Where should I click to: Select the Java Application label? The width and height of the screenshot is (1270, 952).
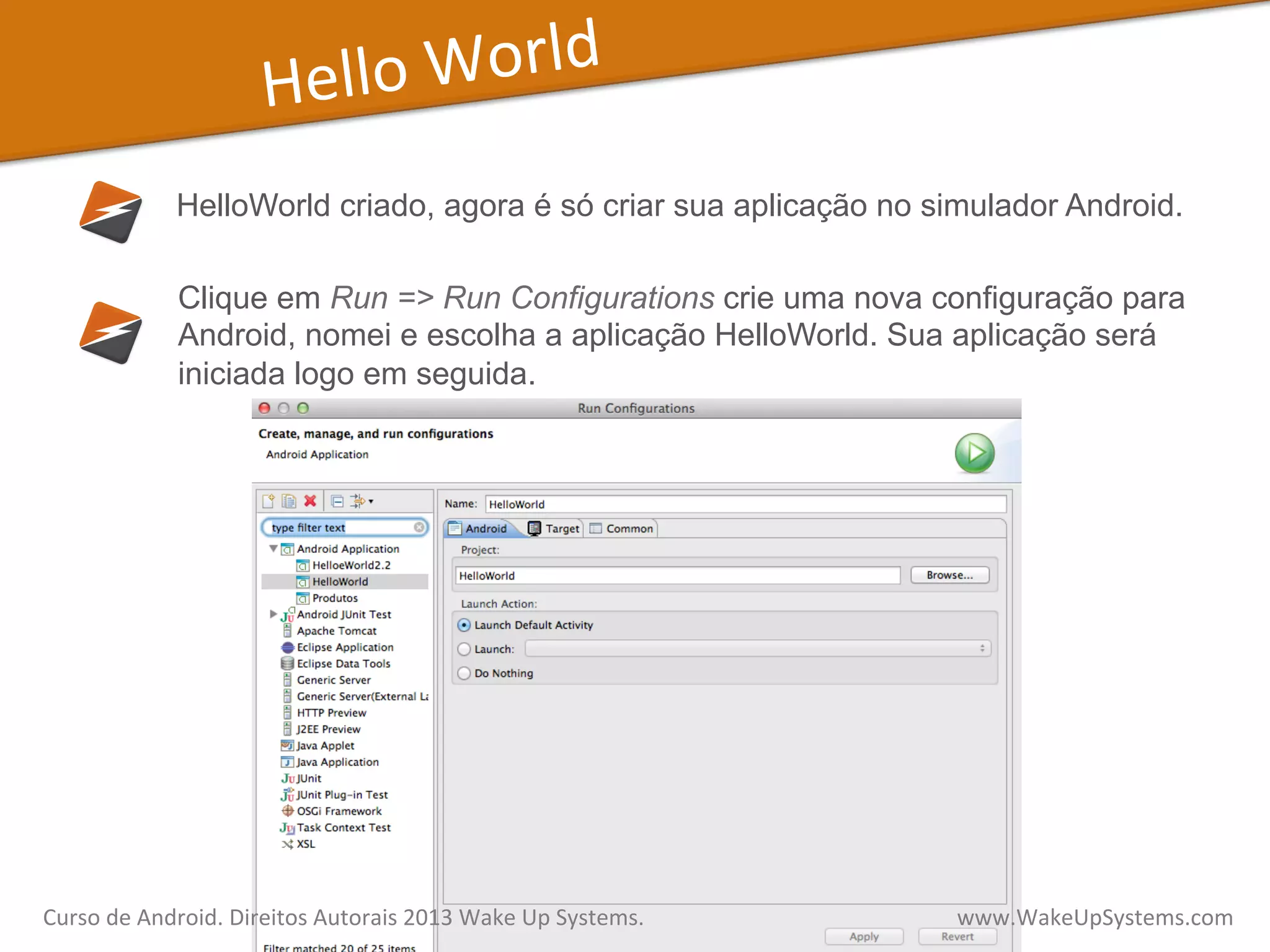point(337,762)
